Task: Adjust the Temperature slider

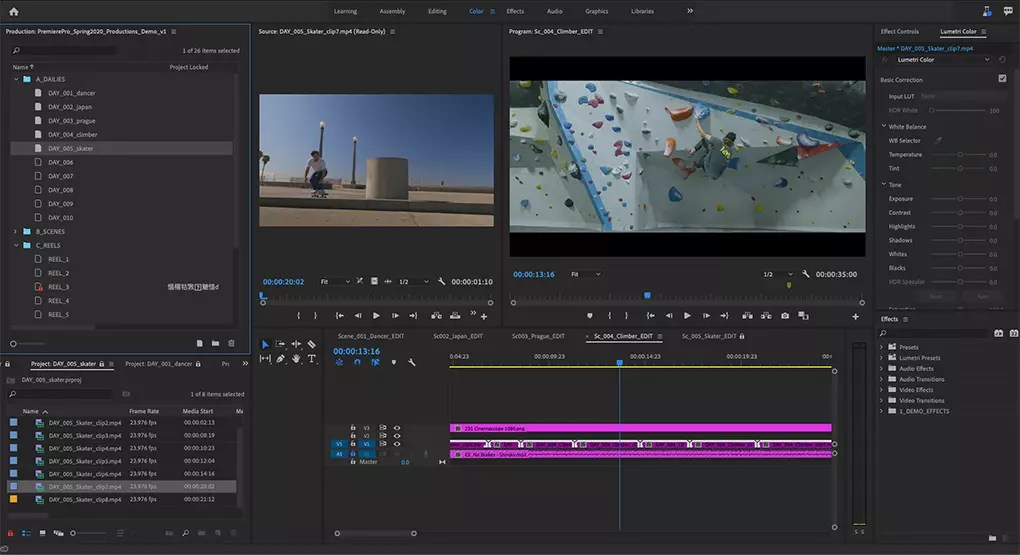Action: point(960,155)
